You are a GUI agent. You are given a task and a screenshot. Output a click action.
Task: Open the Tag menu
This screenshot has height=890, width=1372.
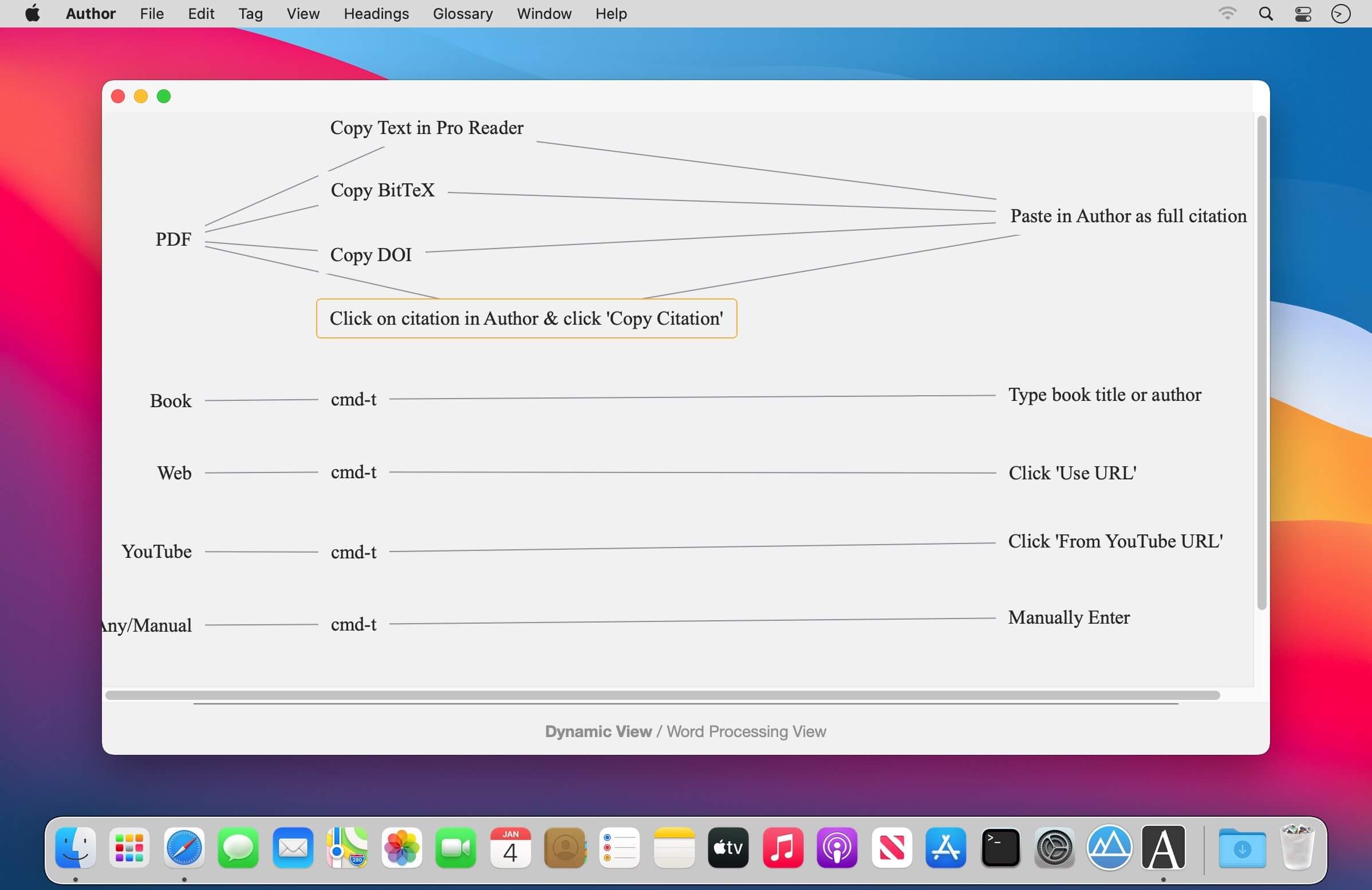tap(250, 14)
